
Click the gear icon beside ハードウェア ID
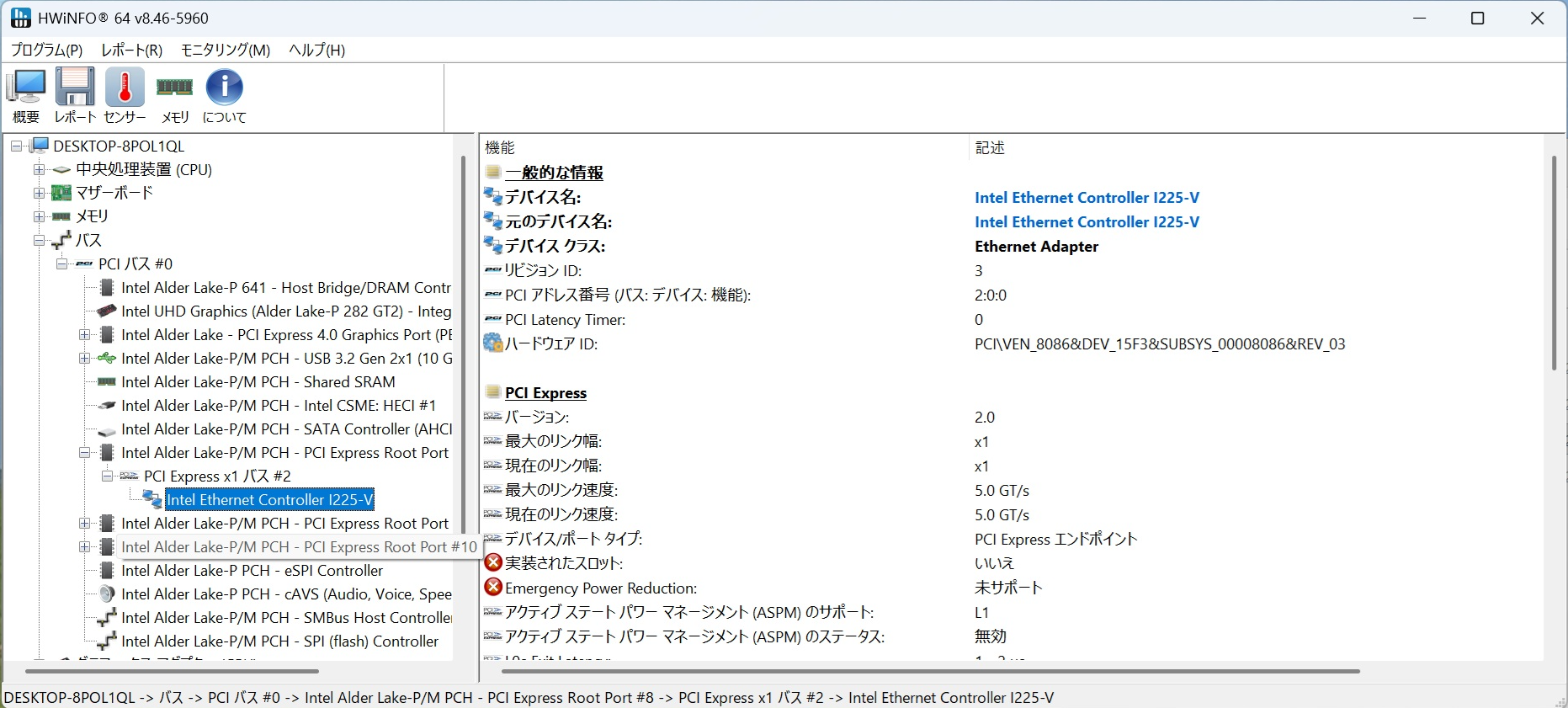(x=493, y=343)
